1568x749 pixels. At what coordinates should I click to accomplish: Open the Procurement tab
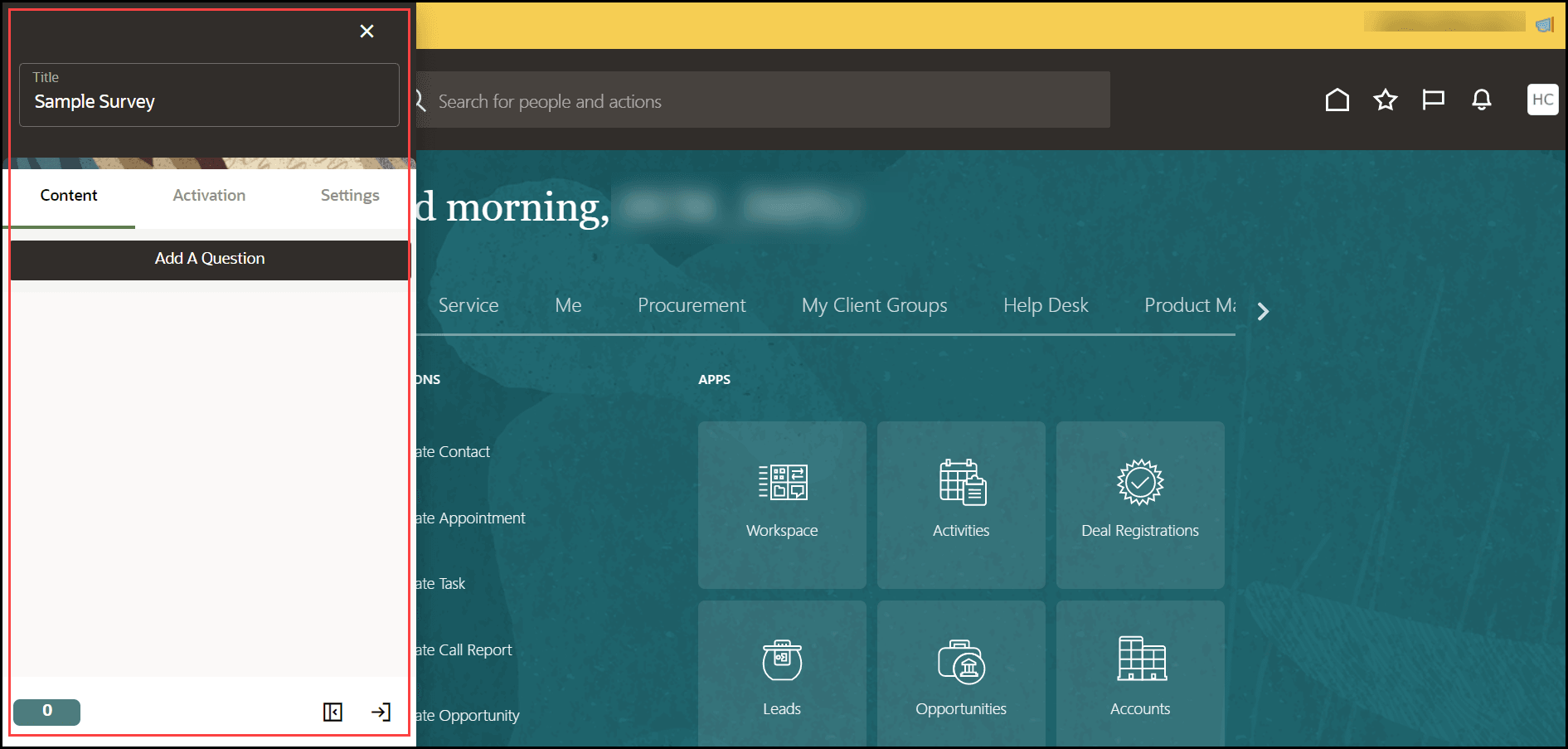(x=692, y=305)
